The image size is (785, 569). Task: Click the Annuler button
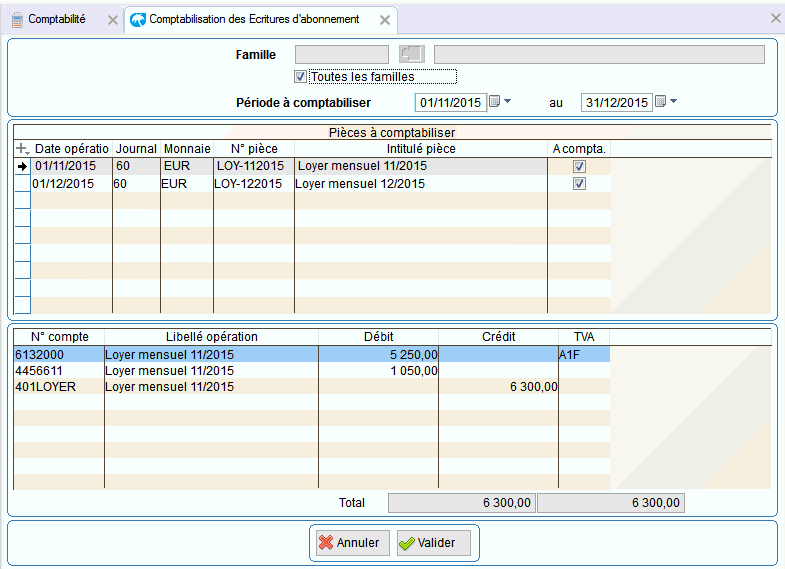pos(352,543)
